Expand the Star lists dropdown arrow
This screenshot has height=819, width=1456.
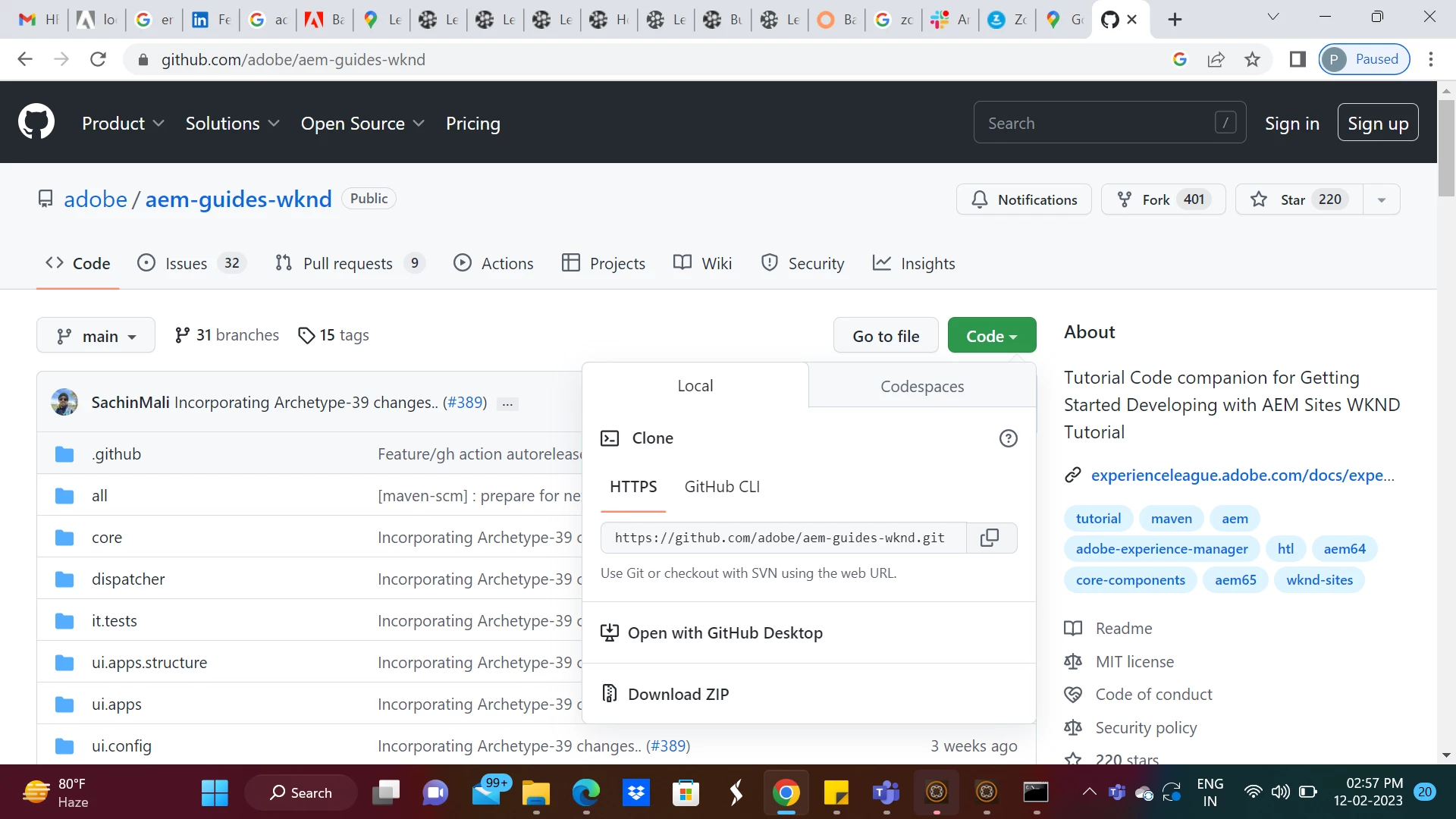click(x=1381, y=199)
